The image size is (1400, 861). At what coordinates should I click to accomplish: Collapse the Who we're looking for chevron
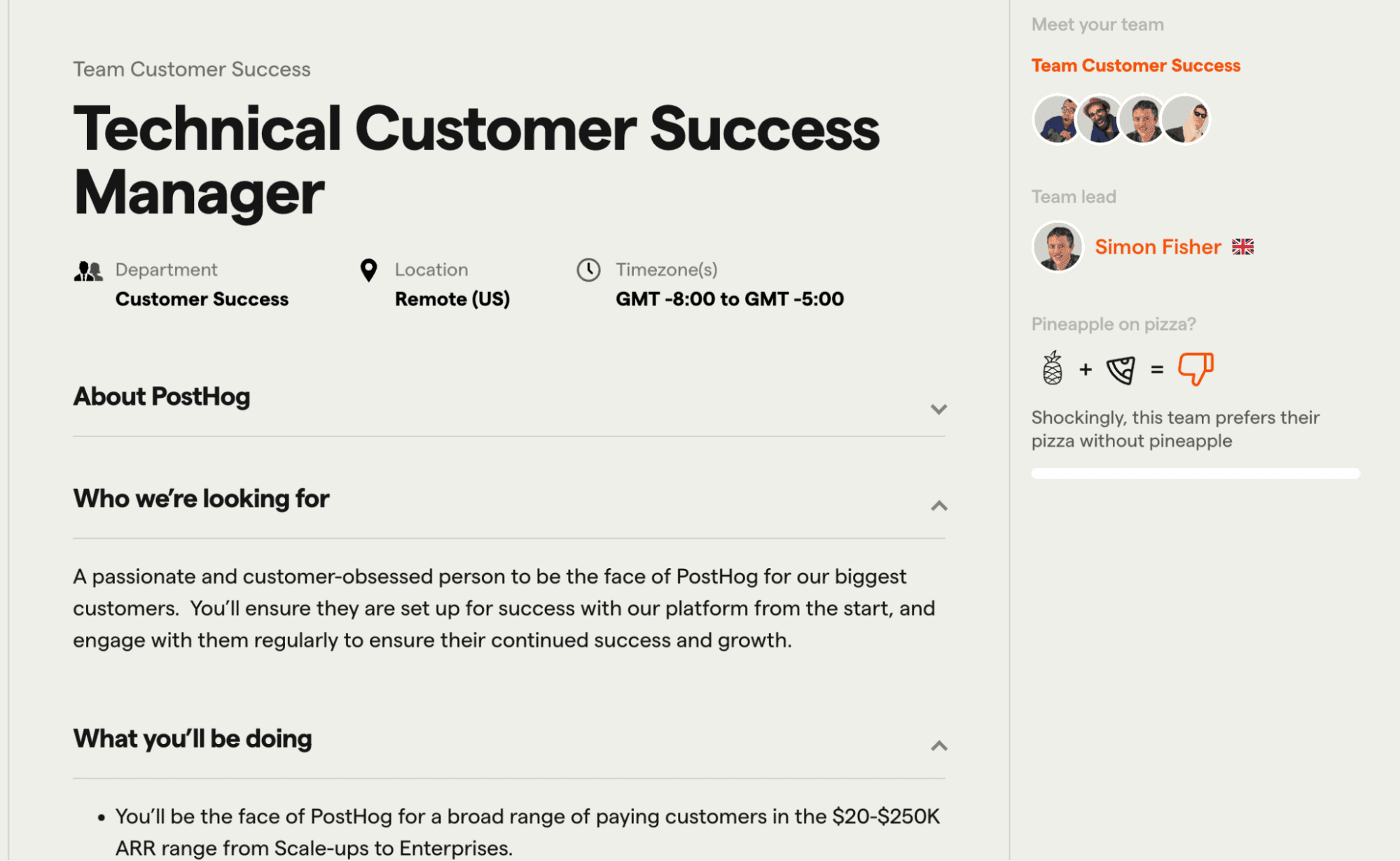pos(938,506)
